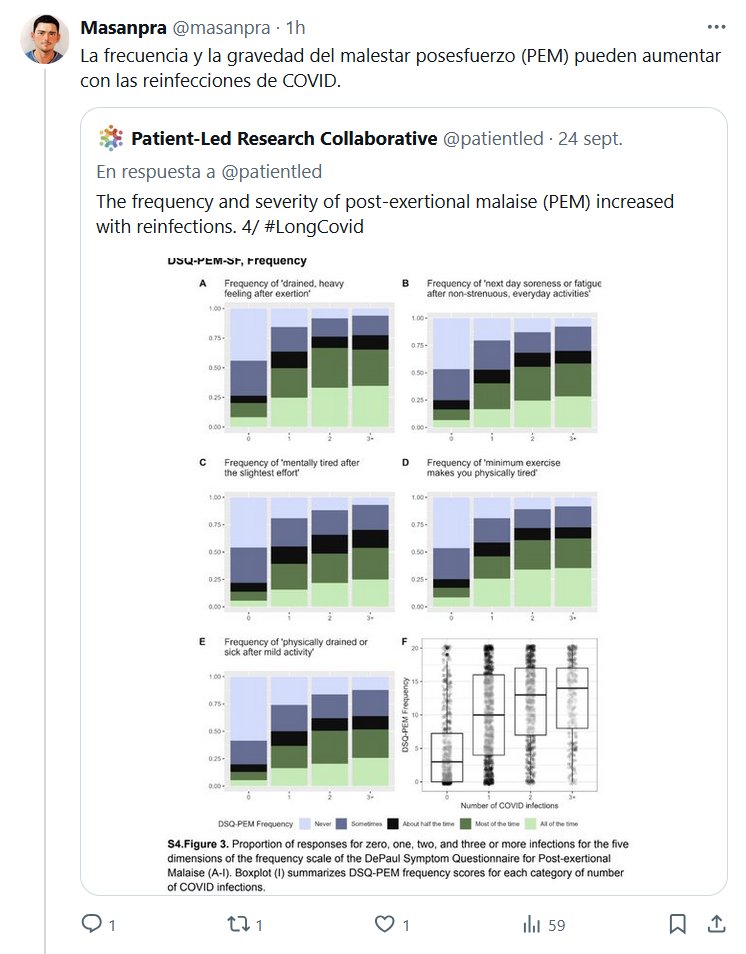Click the reply speech bubble icon
Screen dimensions: 746x954
(92, 925)
